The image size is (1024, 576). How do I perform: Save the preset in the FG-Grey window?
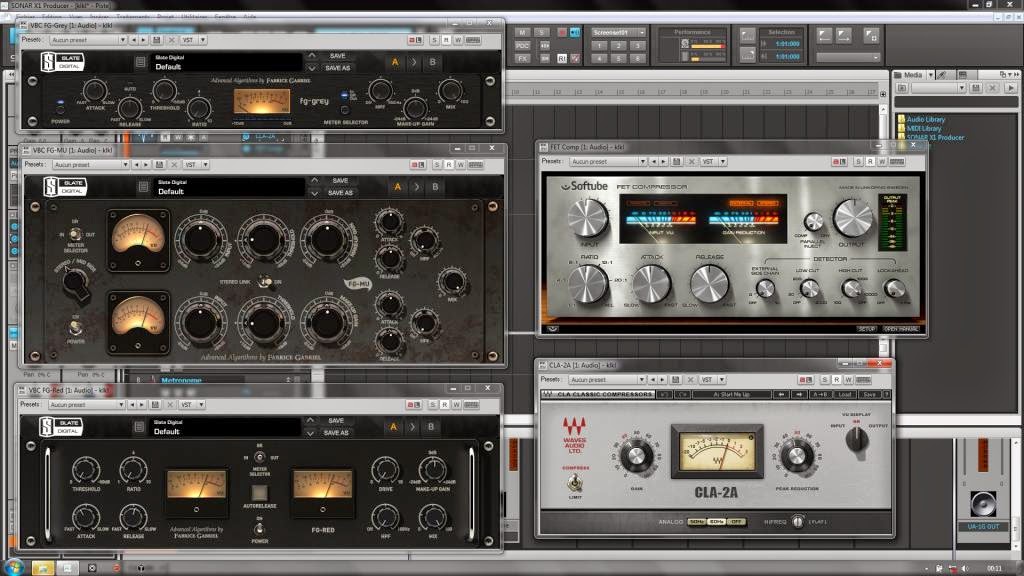(157, 40)
